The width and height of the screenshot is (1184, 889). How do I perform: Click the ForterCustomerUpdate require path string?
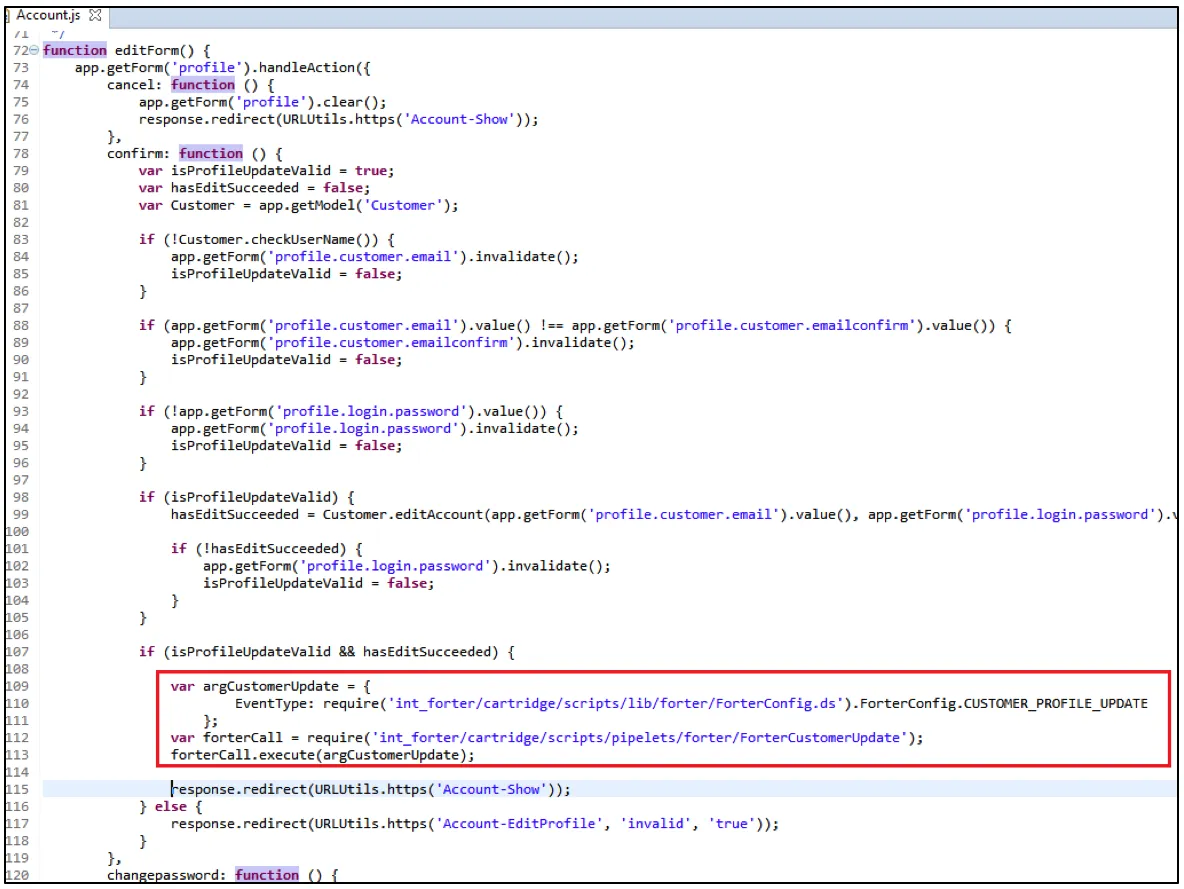(640, 738)
